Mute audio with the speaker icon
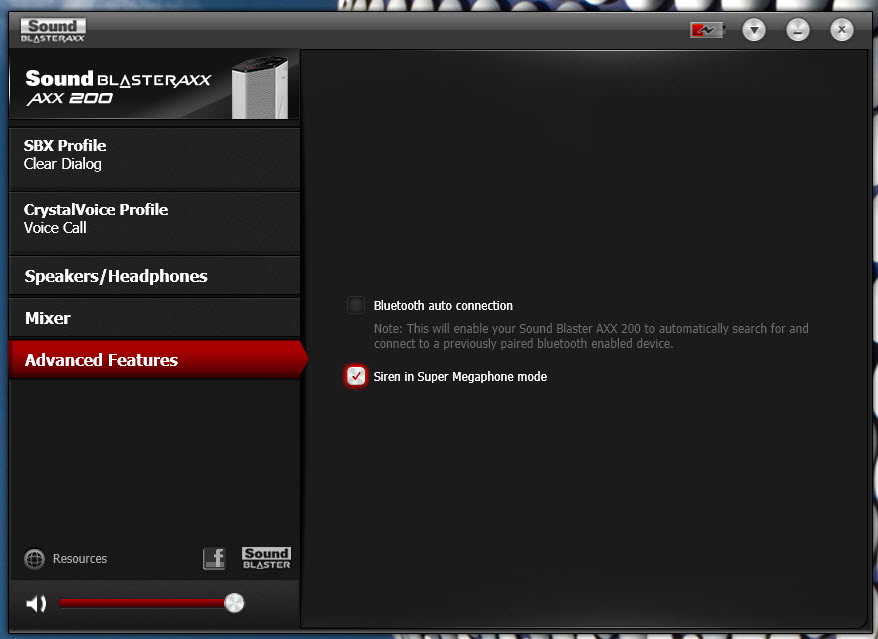 (36, 603)
